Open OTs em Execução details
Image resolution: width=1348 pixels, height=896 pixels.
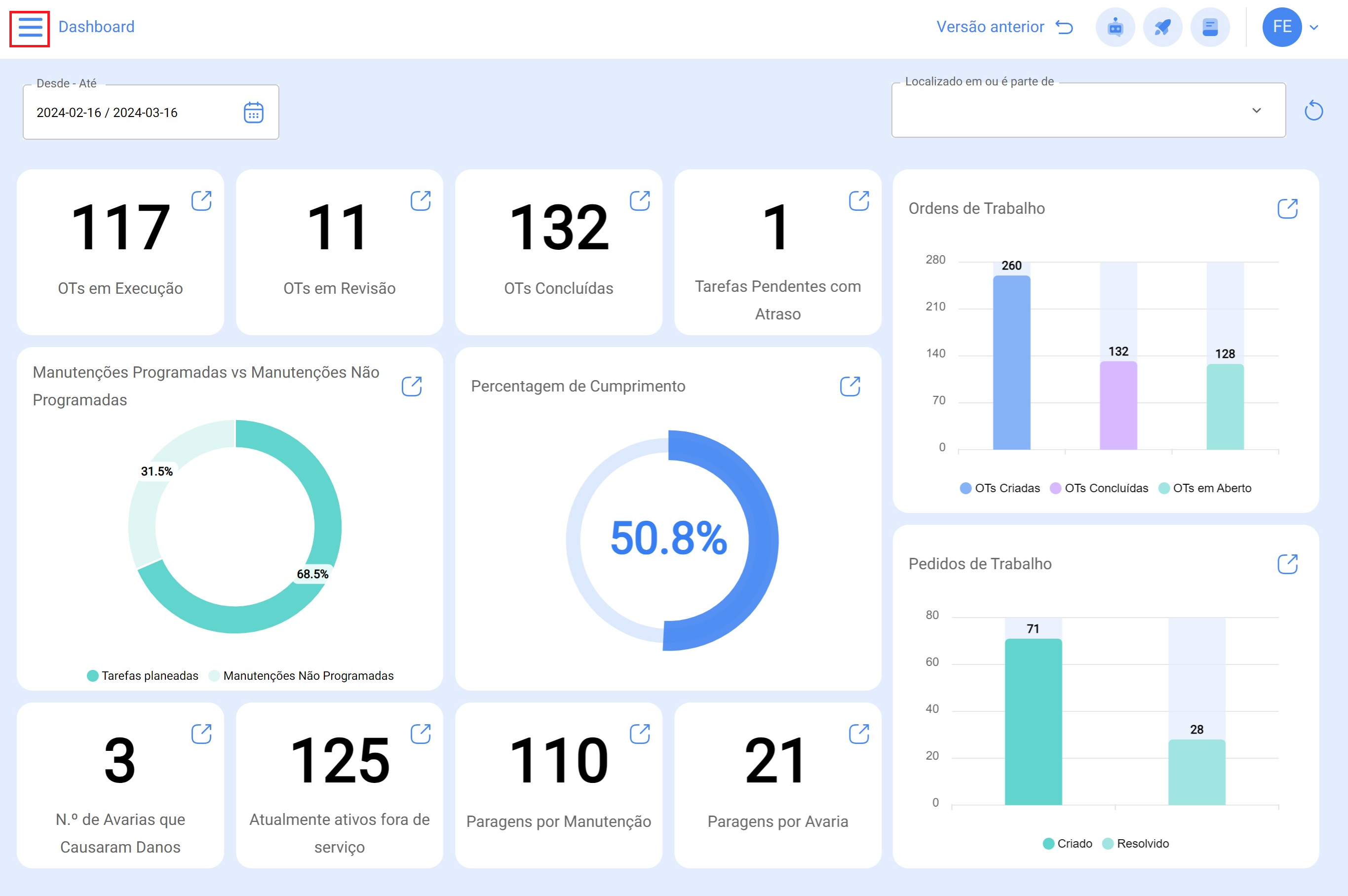click(x=201, y=201)
